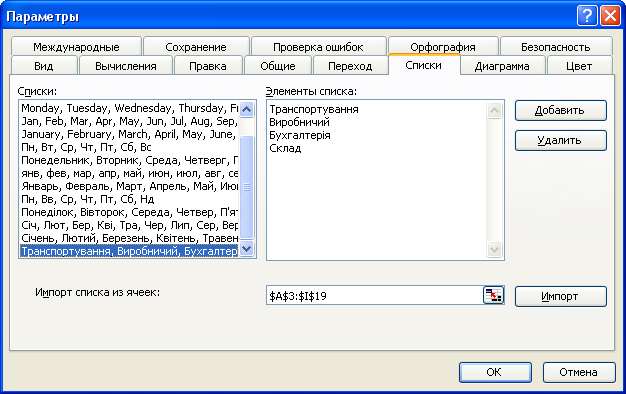
Task: Select the Monday, Tuesday, Wednesday list
Action: 129,108
